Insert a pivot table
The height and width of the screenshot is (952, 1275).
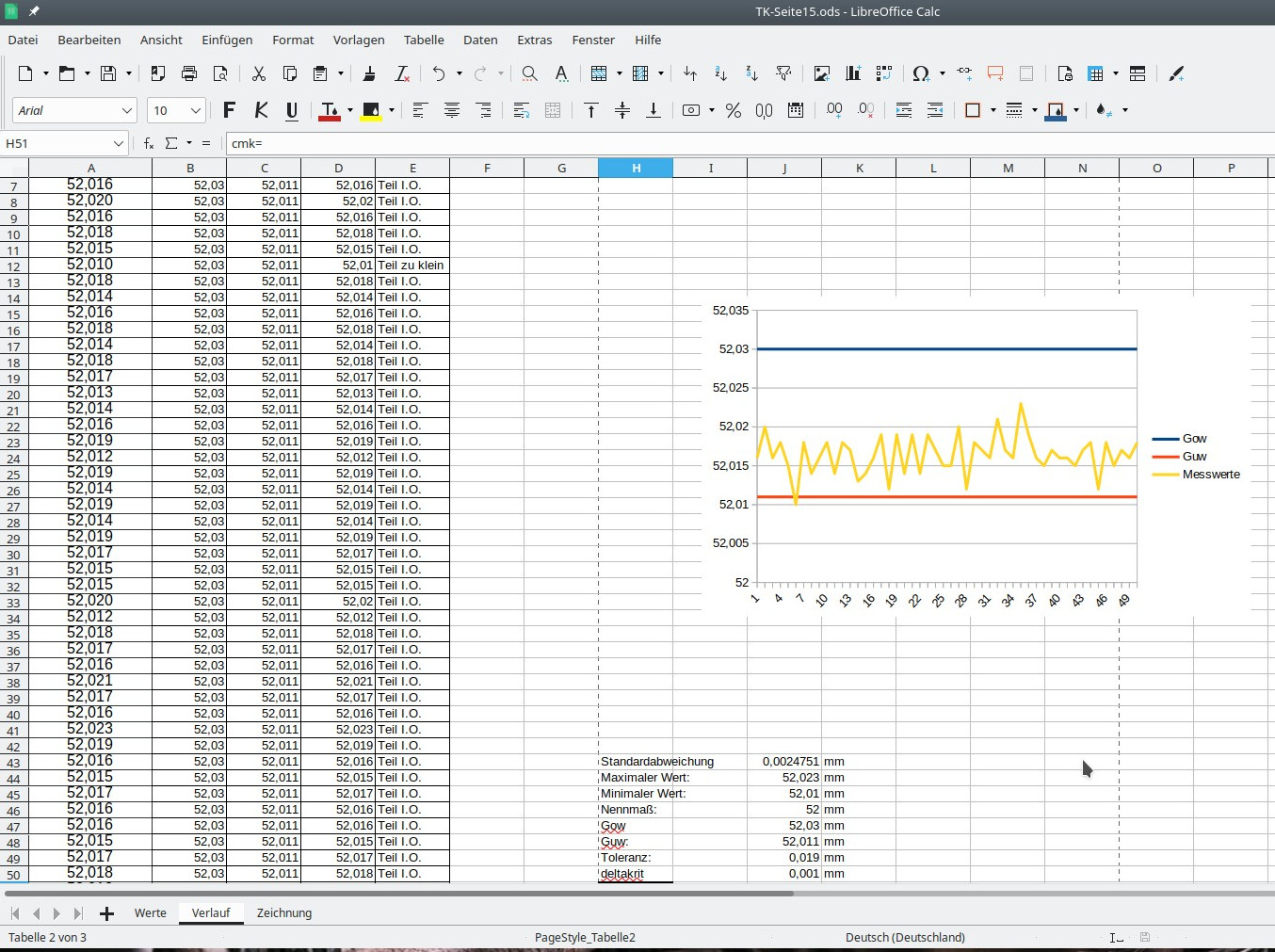coord(883,73)
